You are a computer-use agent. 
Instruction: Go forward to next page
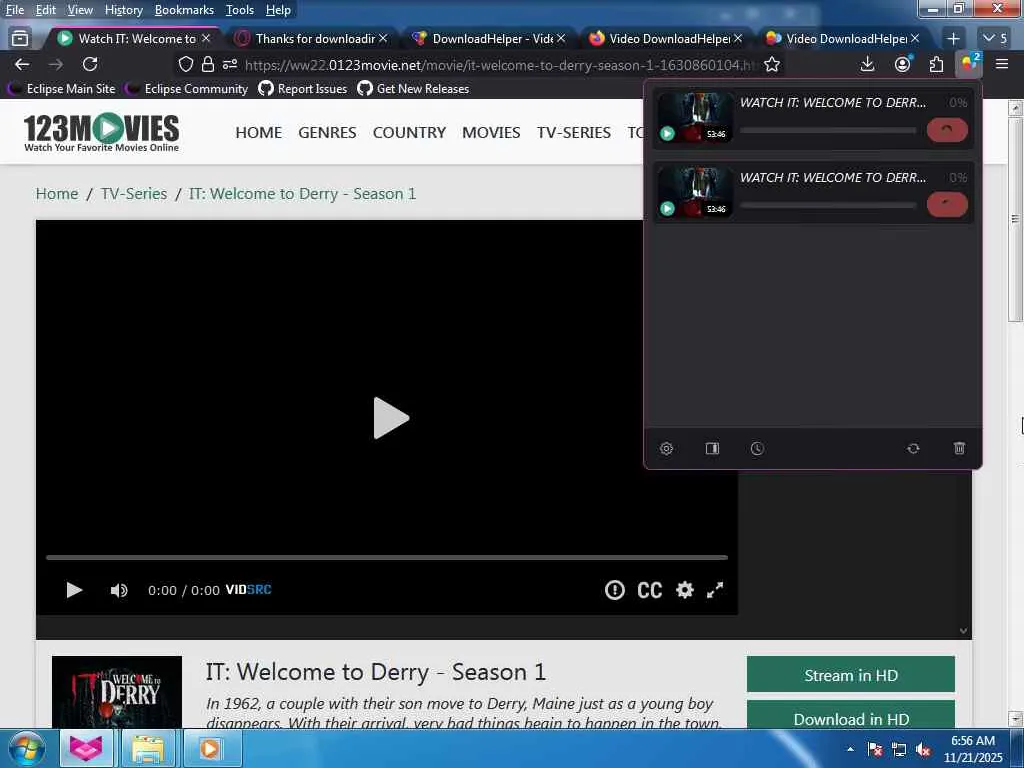click(x=56, y=64)
